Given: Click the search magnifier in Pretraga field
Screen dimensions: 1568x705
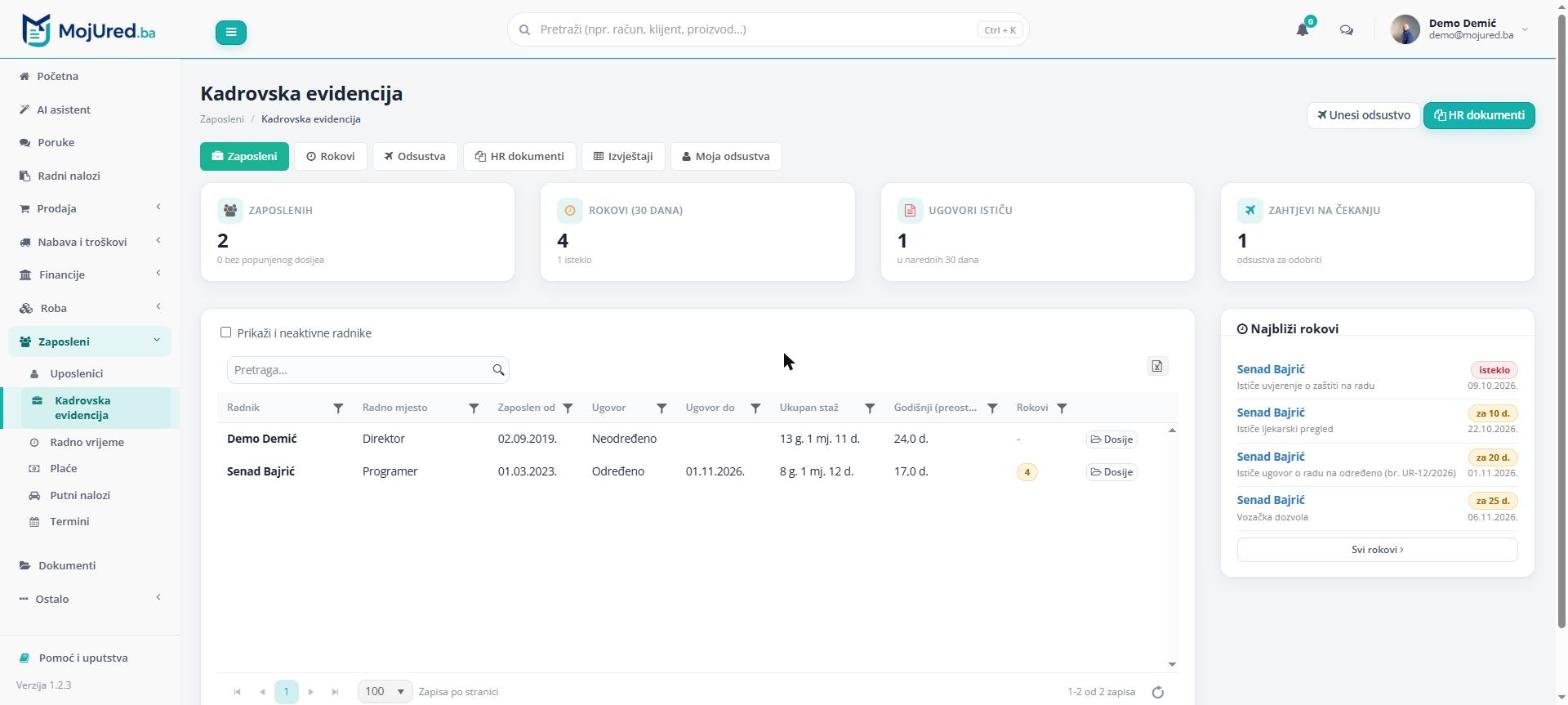Looking at the screenshot, I should pyautogui.click(x=498, y=370).
